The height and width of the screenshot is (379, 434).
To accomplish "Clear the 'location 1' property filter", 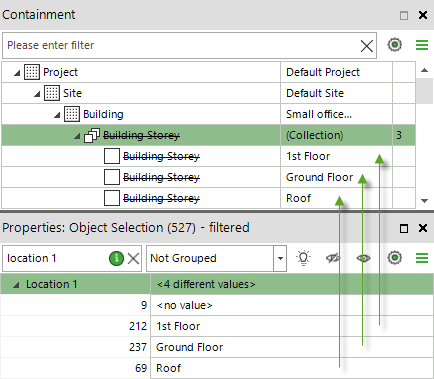I will pyautogui.click(x=133, y=258).
